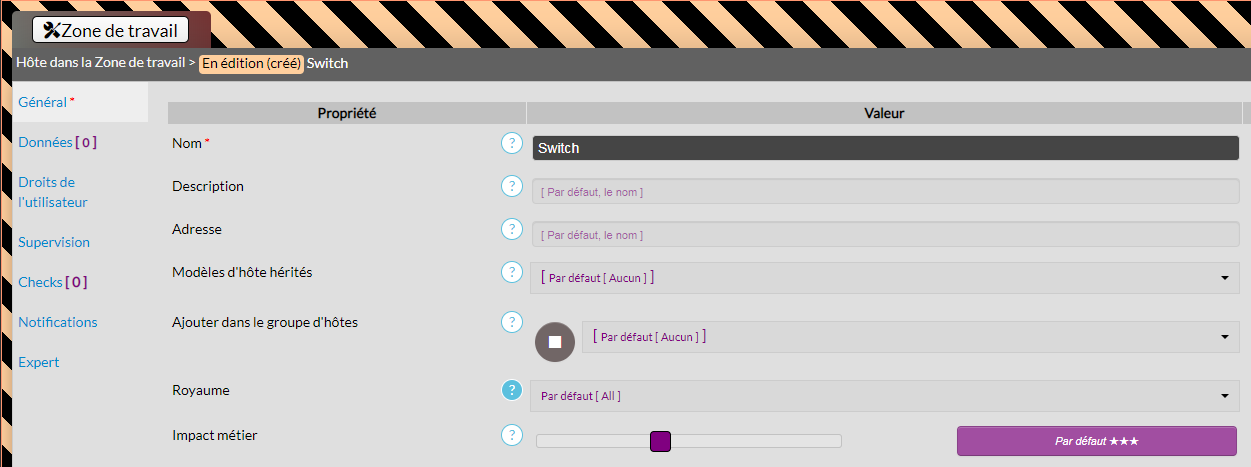Switch to the Données tab
The width and height of the screenshot is (1251, 467).
(x=57, y=142)
